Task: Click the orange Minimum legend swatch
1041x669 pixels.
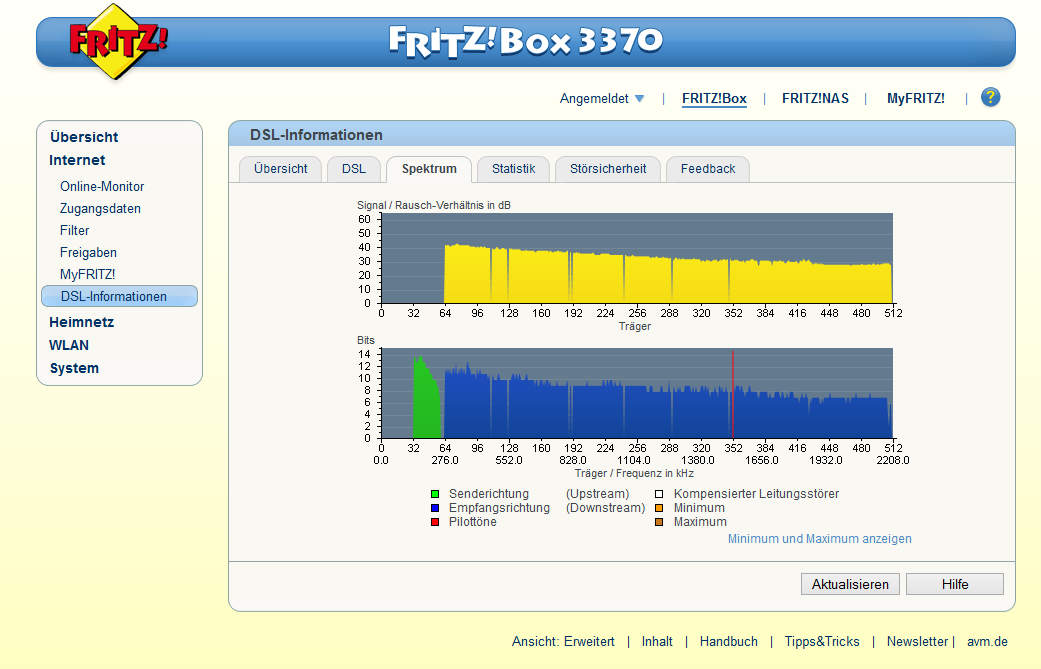Action: (659, 508)
